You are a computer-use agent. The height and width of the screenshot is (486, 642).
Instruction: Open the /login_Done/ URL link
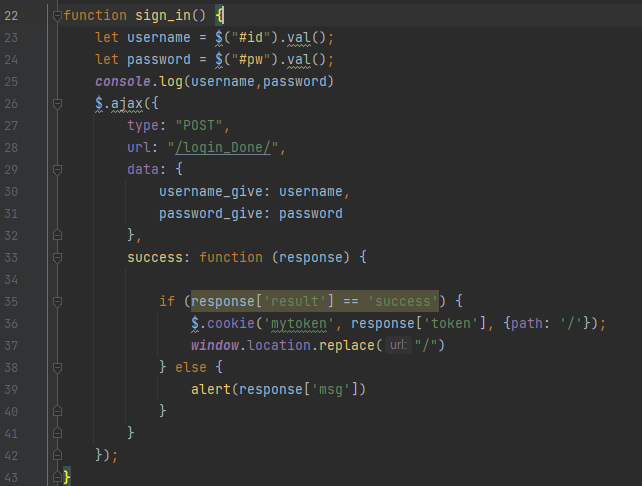(x=223, y=147)
